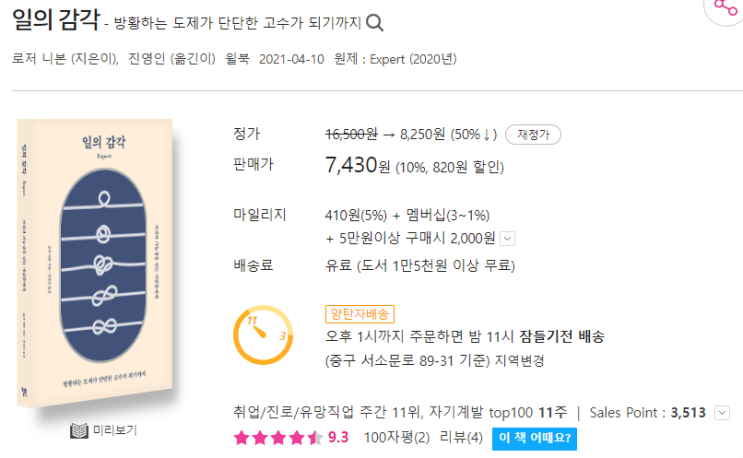Open the 리뷰(4) link
This screenshot has width=743, height=458.
461,438
